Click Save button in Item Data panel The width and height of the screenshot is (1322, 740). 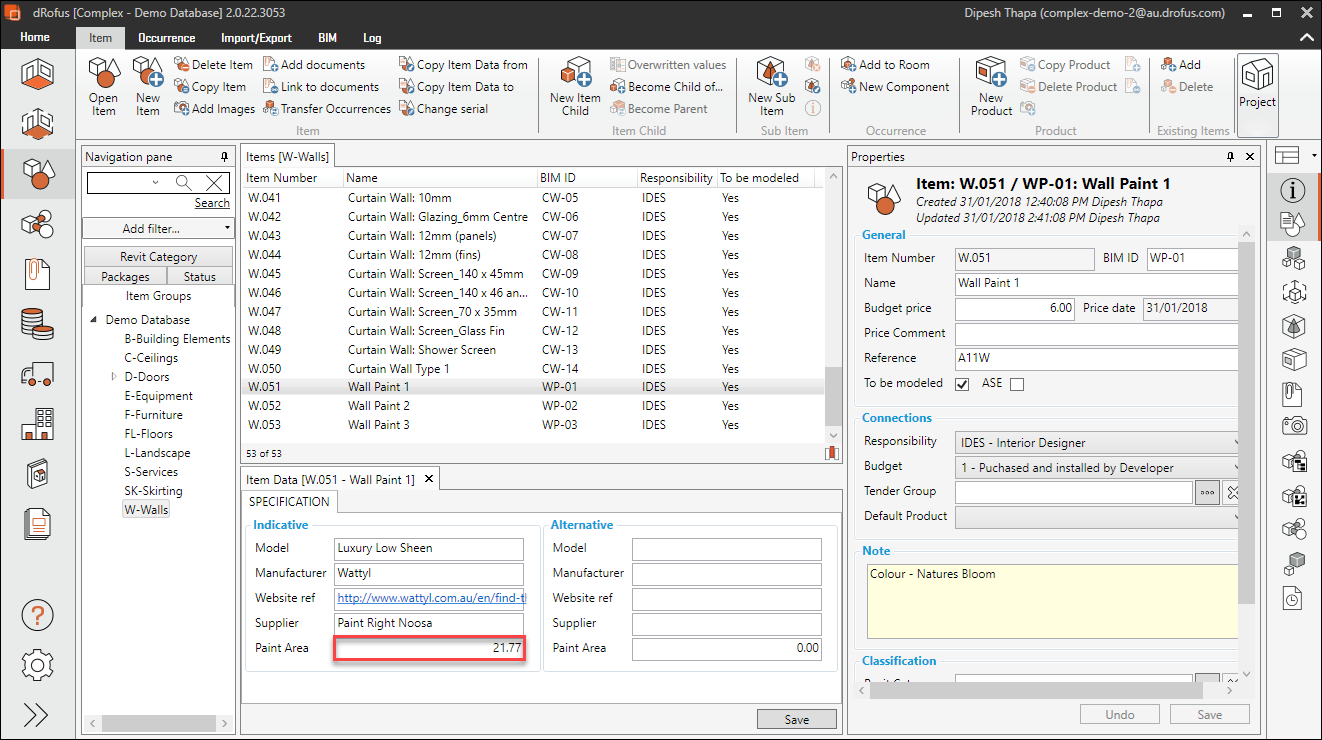[796, 719]
